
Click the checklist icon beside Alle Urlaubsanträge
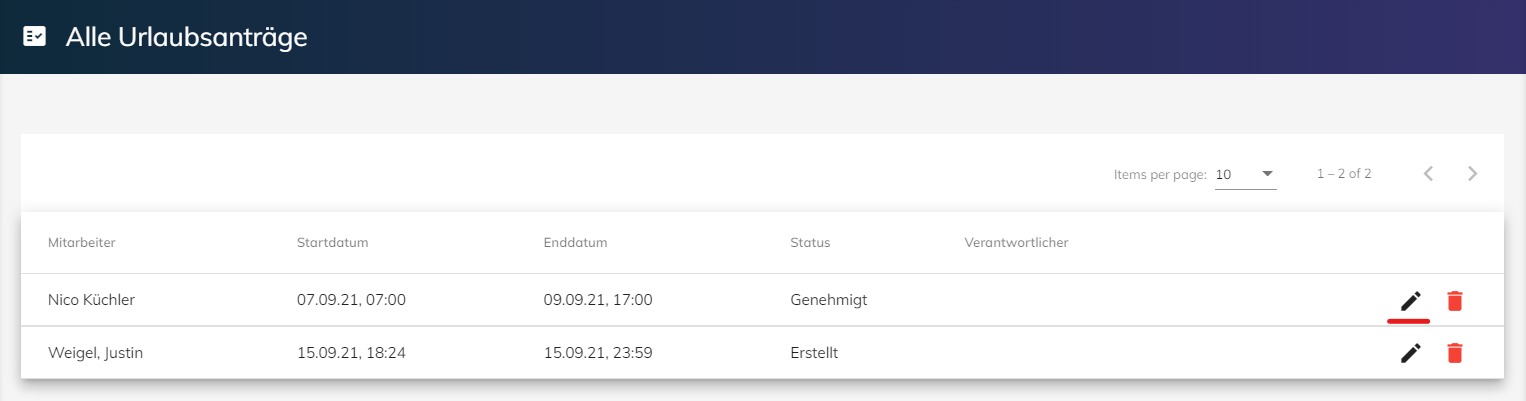tap(34, 37)
